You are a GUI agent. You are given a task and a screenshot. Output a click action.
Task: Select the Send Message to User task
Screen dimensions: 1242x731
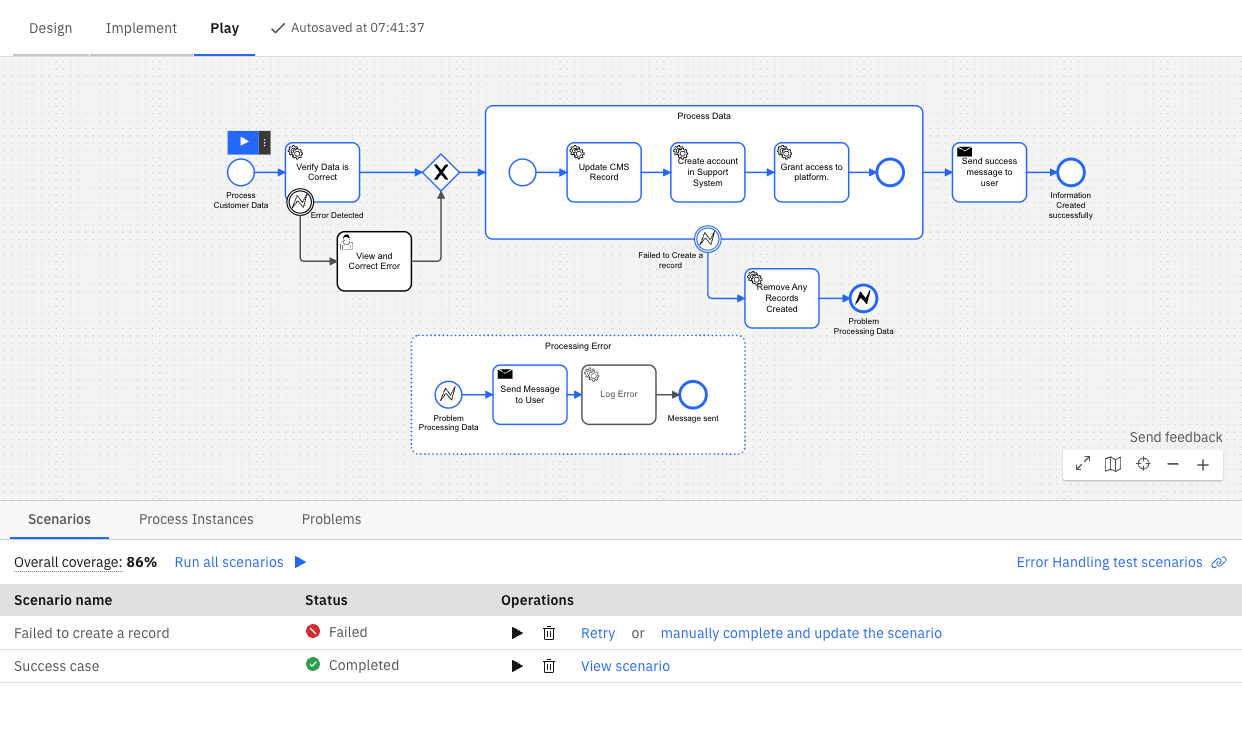pos(530,394)
